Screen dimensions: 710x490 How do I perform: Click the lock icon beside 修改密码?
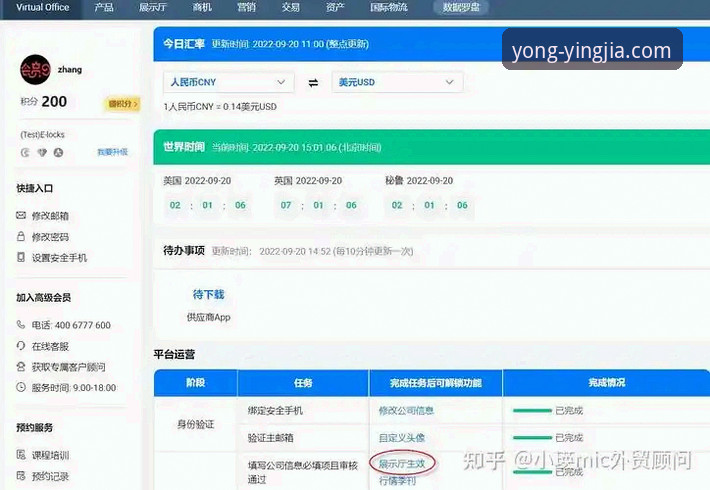click(21, 236)
